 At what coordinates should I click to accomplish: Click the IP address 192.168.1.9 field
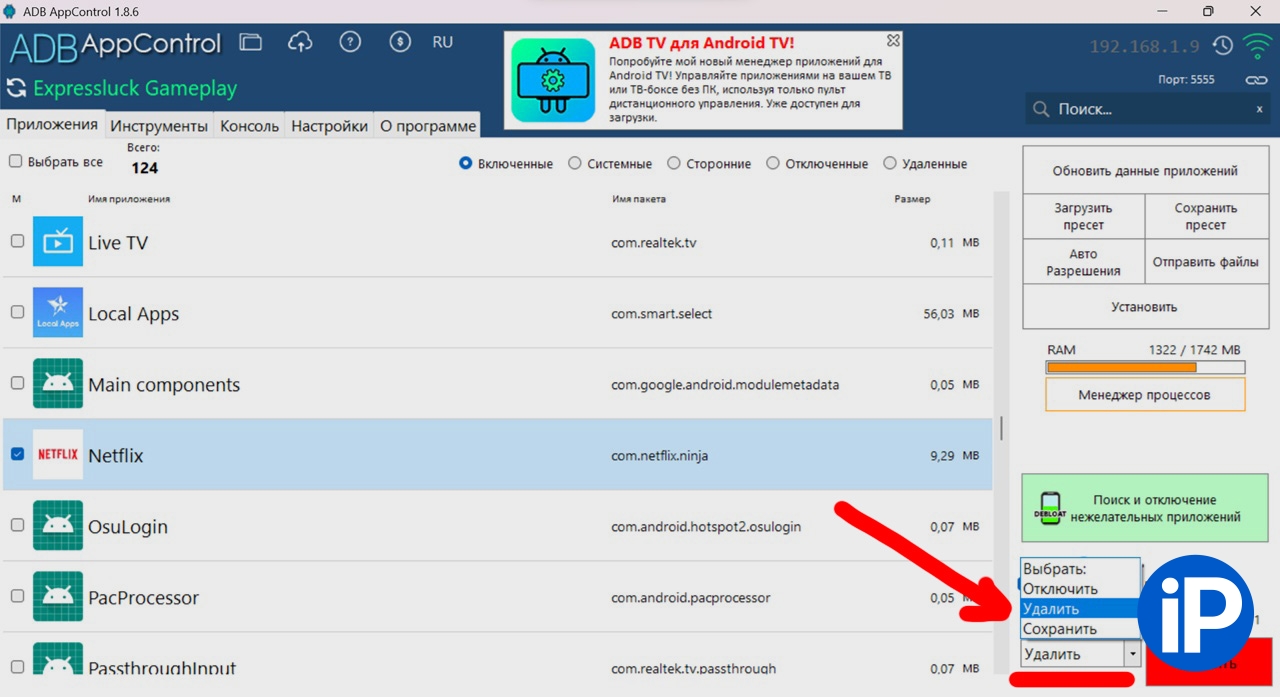(1144, 47)
